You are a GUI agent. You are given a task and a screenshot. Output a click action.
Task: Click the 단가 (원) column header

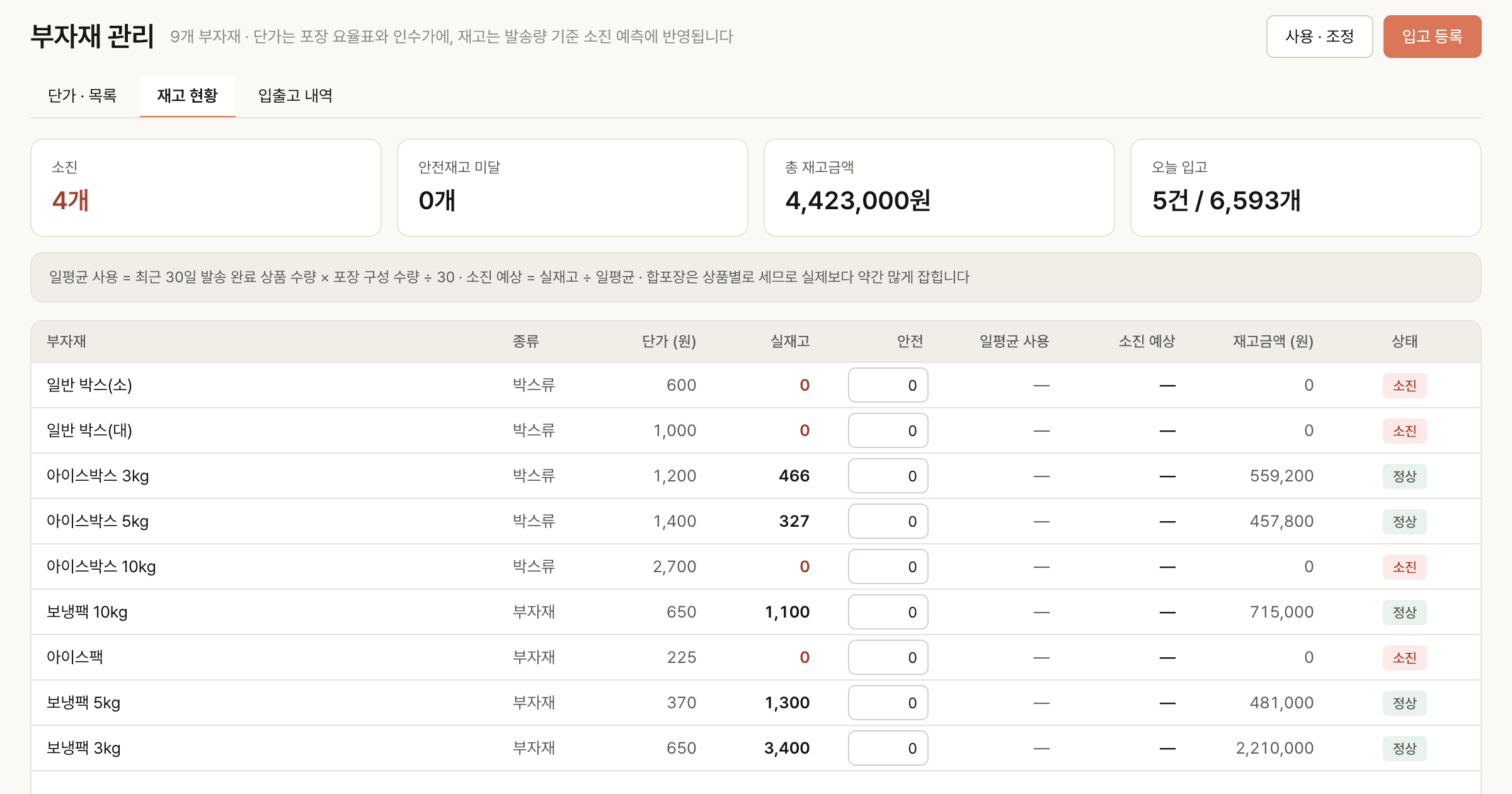point(668,342)
